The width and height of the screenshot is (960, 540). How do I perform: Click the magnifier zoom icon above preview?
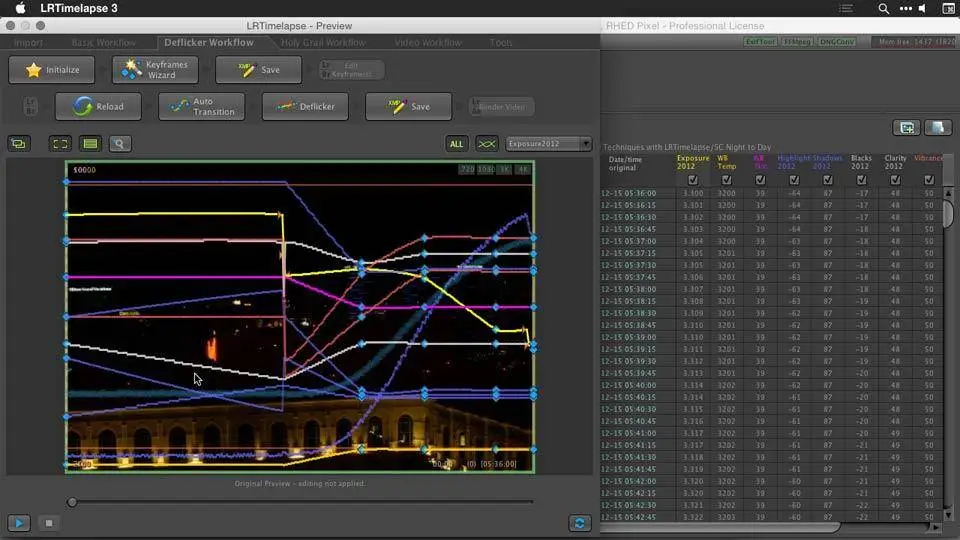pyautogui.click(x=120, y=144)
